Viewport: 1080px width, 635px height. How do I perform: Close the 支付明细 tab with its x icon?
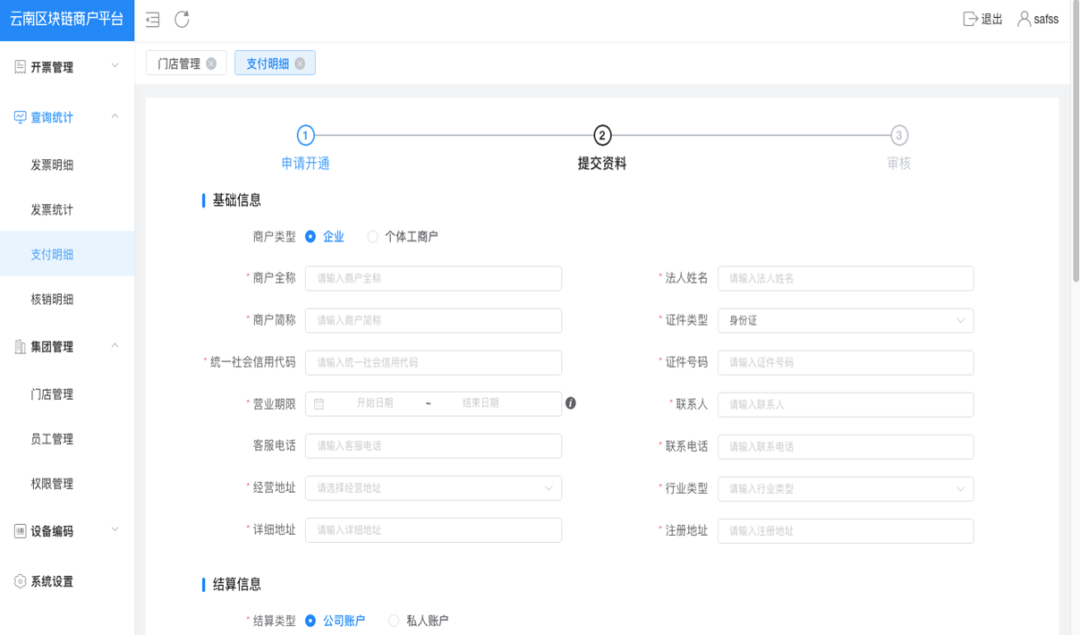tap(300, 63)
